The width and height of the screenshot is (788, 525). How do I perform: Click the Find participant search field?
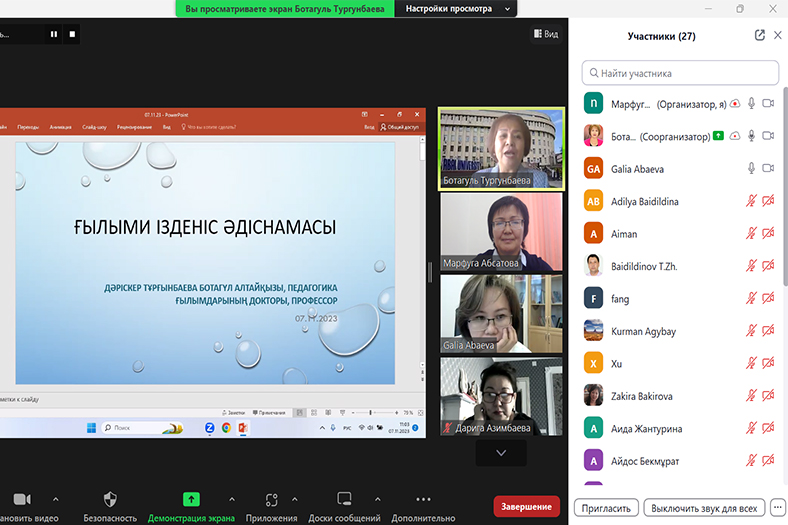(x=680, y=73)
